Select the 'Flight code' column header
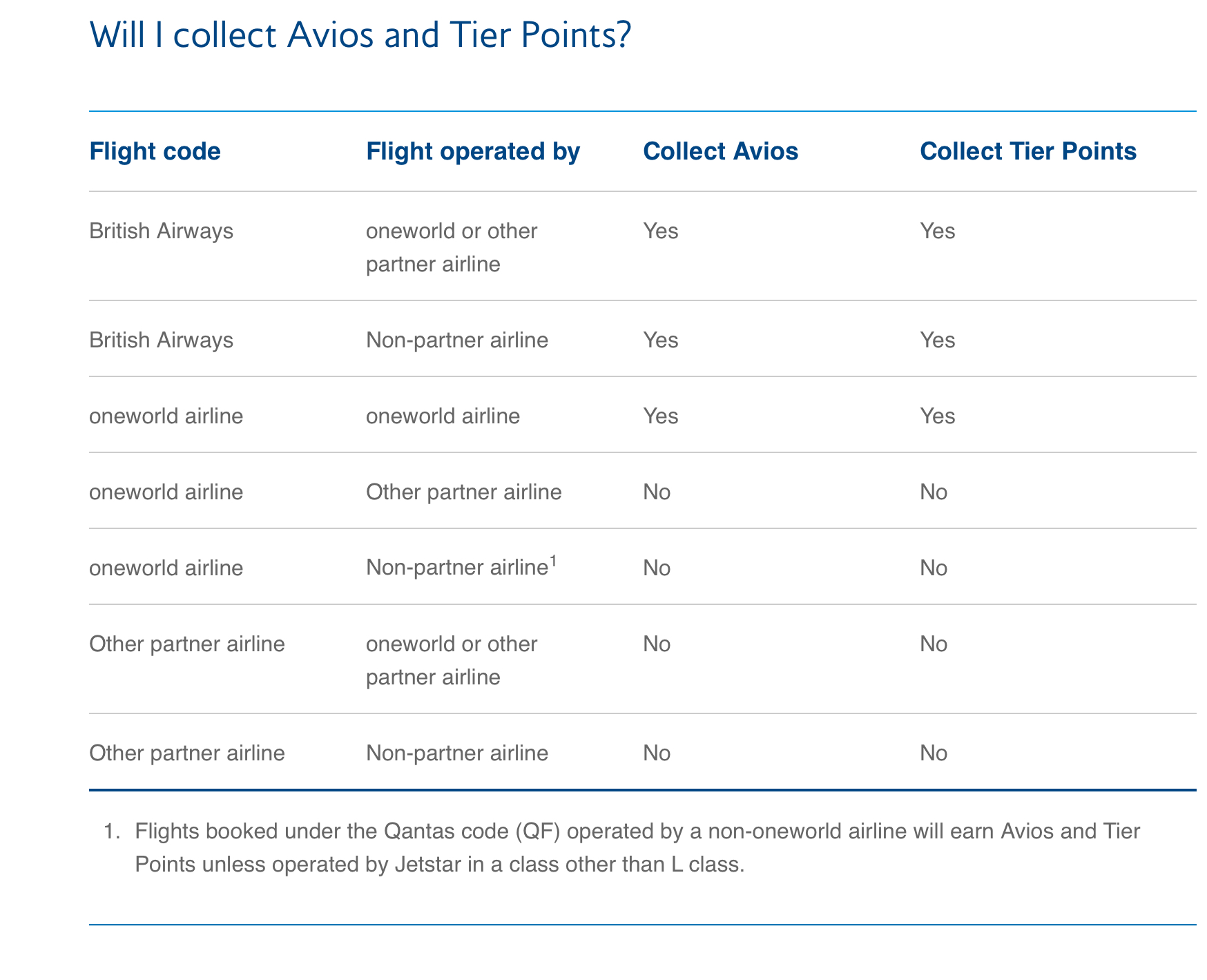Screen dimensions: 1207x980 (x=155, y=151)
